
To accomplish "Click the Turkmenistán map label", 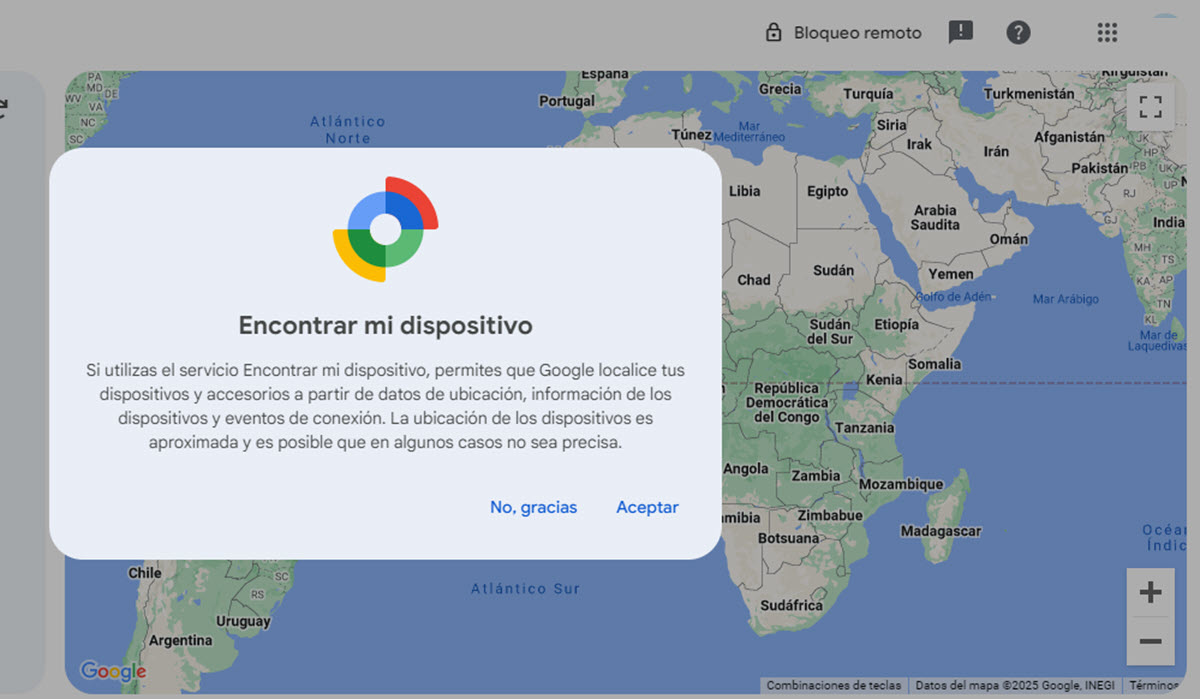I will point(1029,93).
